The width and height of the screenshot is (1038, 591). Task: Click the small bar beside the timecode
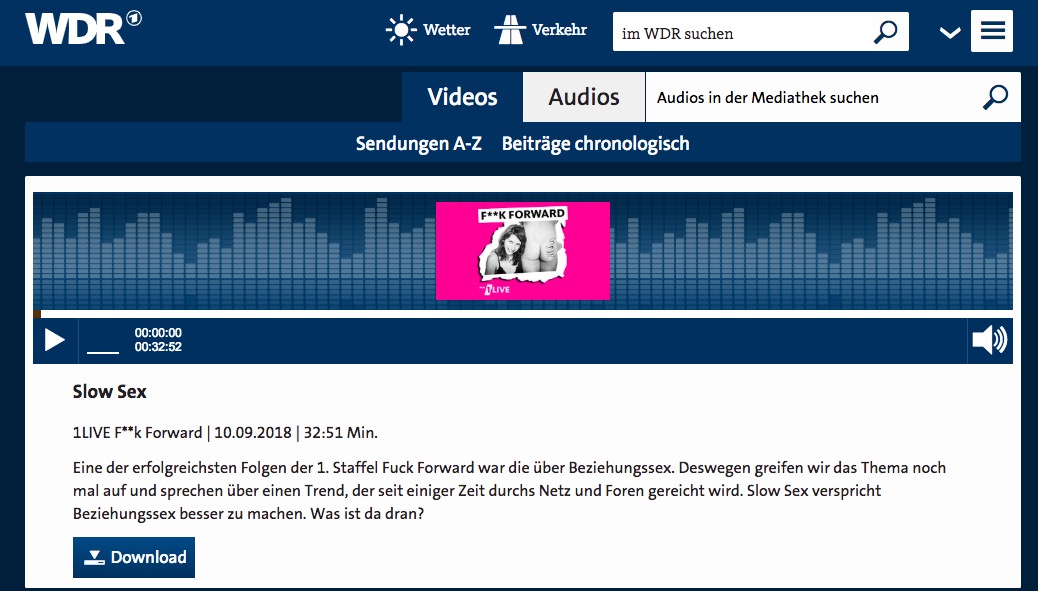coord(103,352)
